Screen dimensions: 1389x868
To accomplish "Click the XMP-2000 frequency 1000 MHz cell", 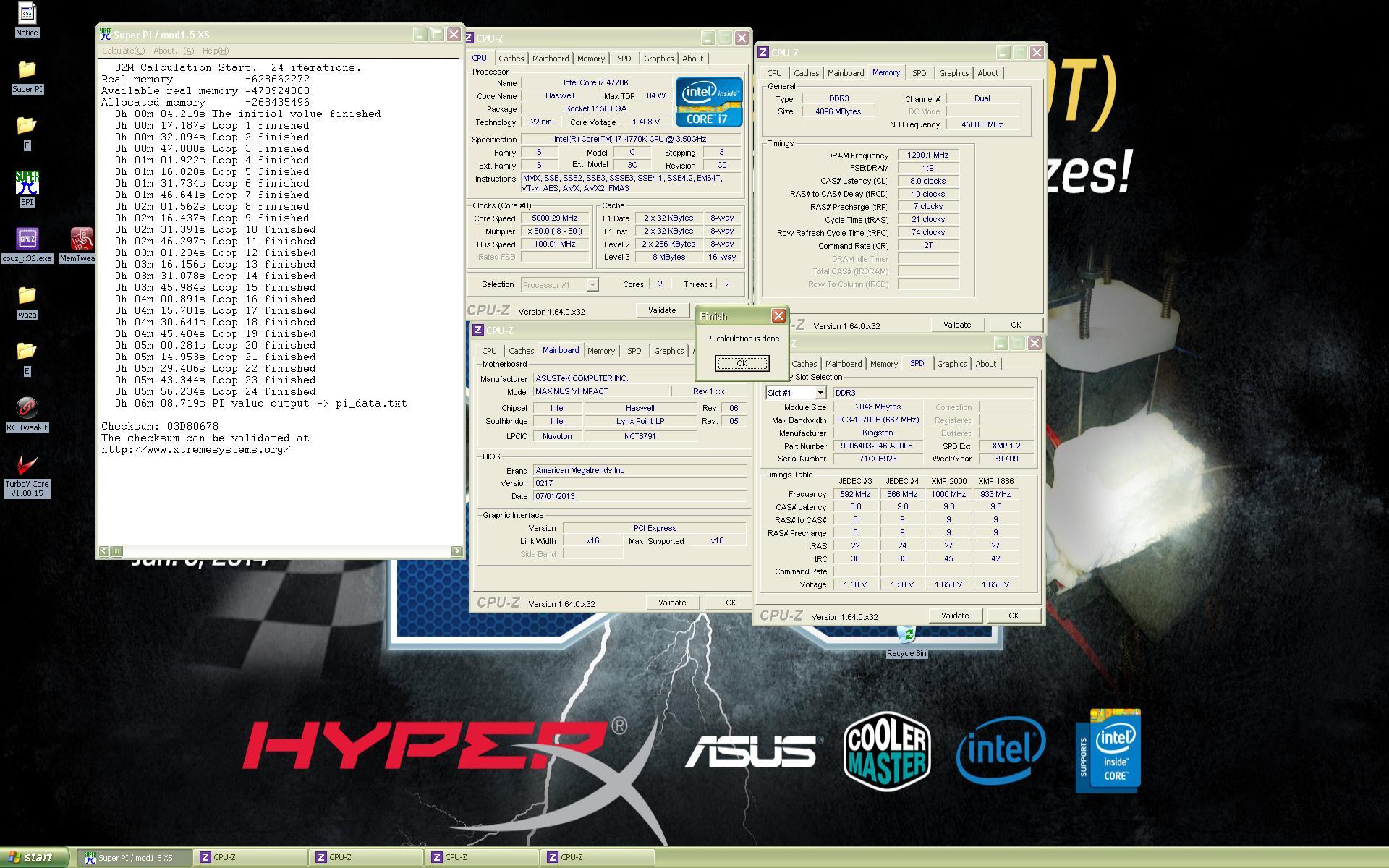I will [948, 494].
